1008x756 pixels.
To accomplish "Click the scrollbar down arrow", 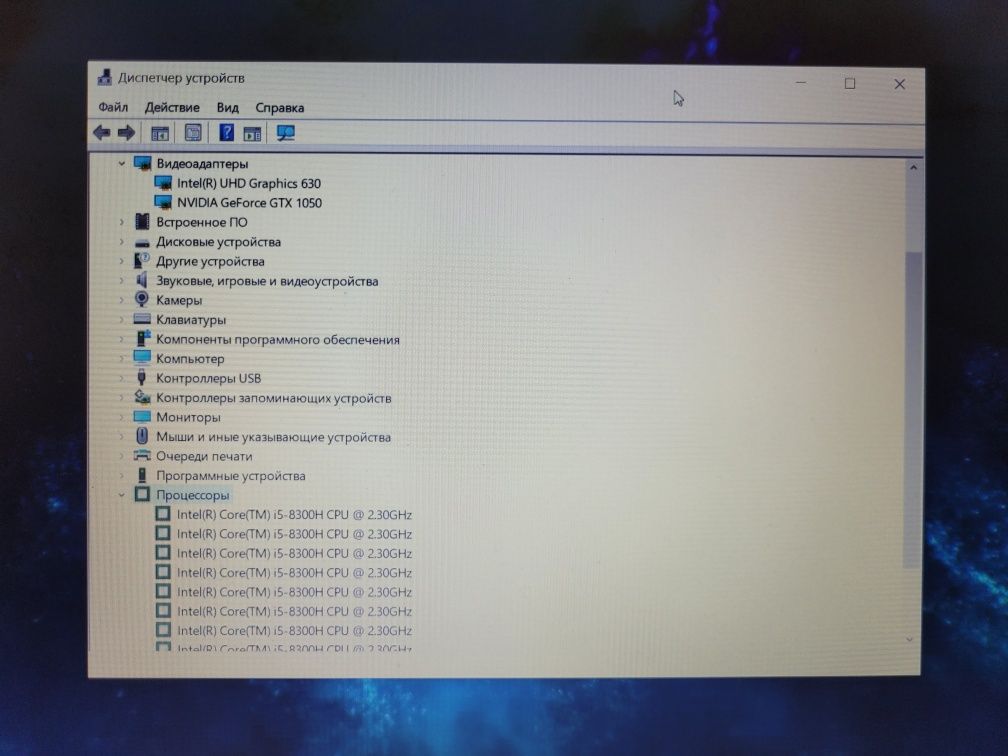I will click(x=909, y=639).
